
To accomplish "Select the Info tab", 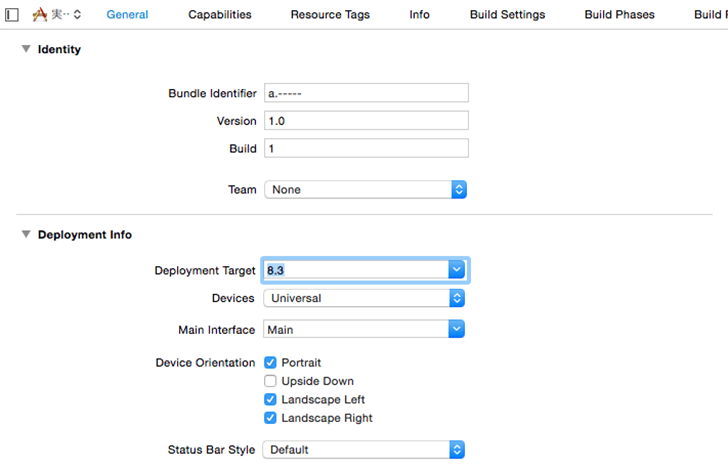I will coord(419,15).
